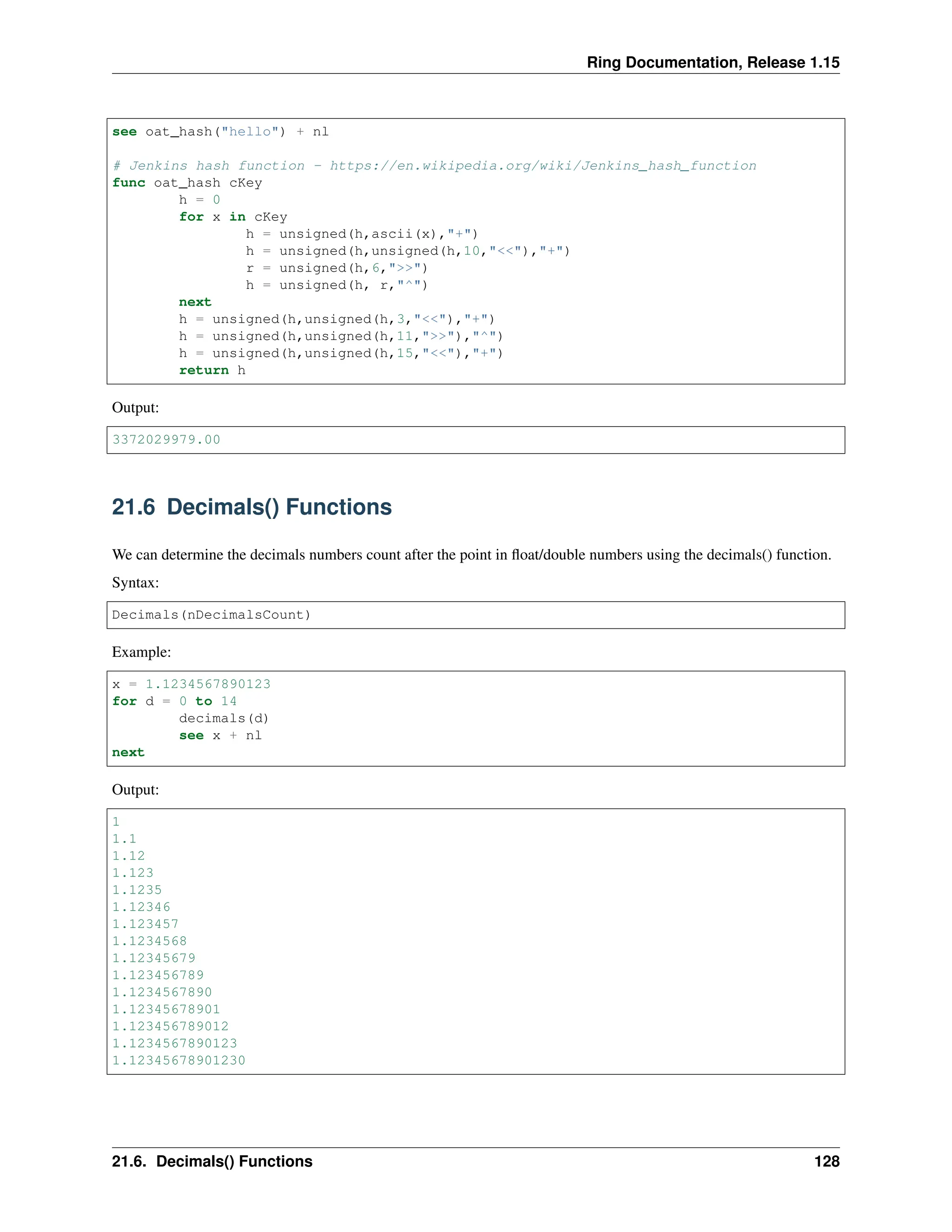Click the 3372029979.00 output value
This screenshot has height=1232, width=952.
point(166,440)
